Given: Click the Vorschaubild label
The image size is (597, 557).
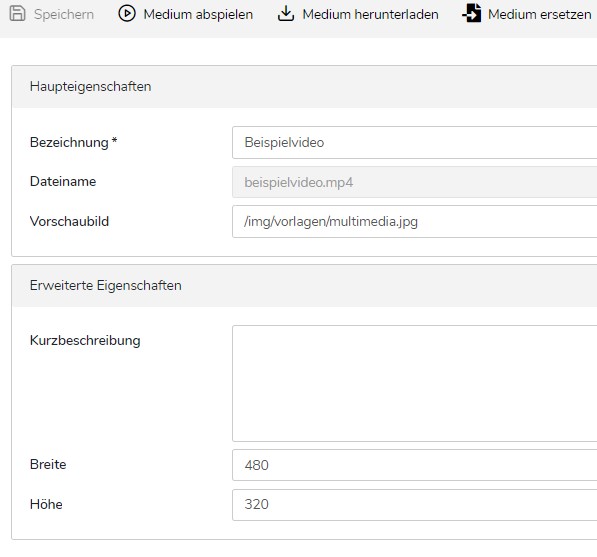Looking at the screenshot, I should coord(69,221).
